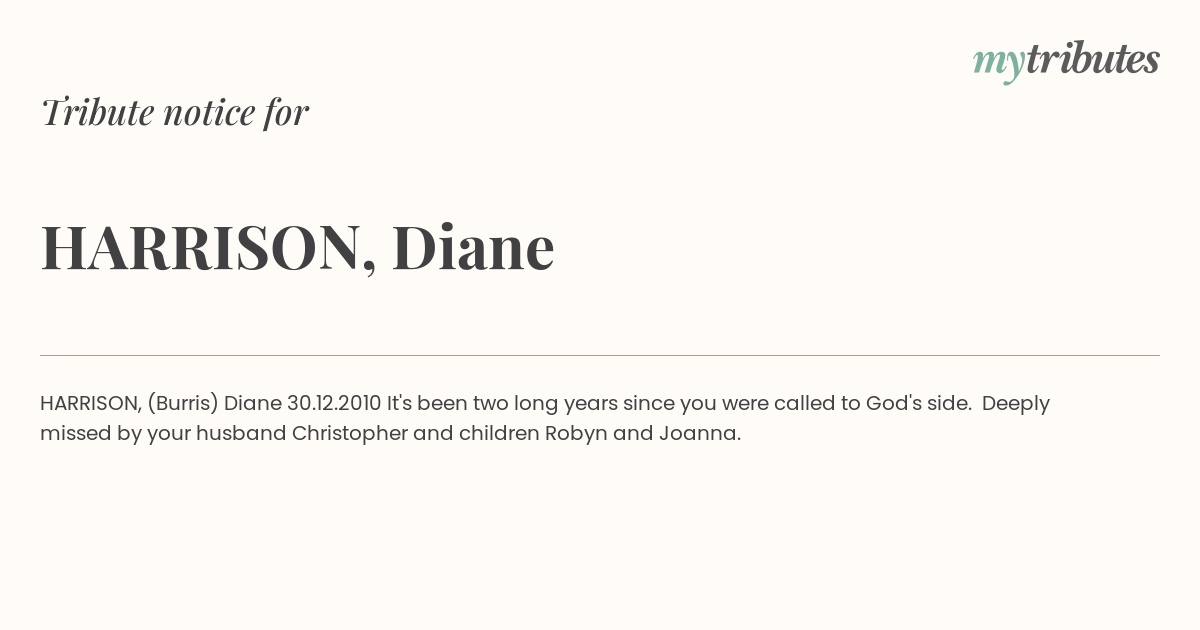
Task: Click the name "Joanna." at end of notice
Action: [x=700, y=434]
